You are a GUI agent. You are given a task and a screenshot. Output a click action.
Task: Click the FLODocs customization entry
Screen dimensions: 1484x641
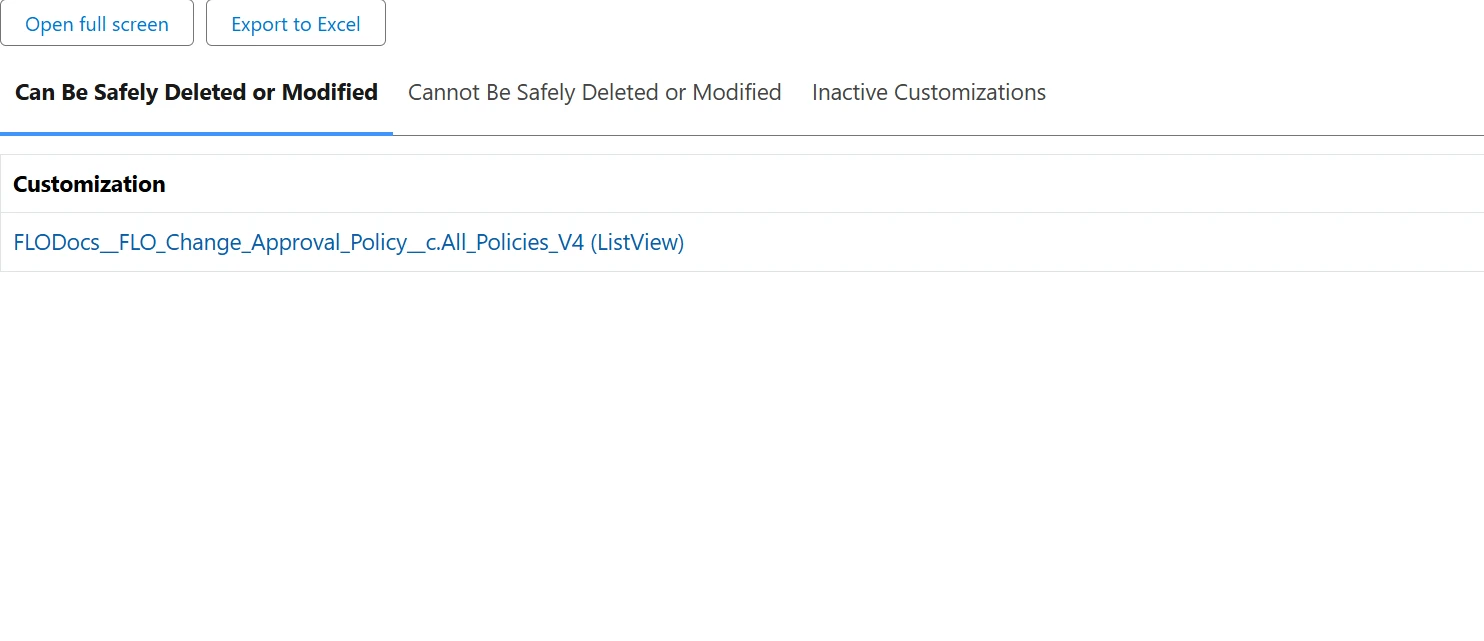pos(348,242)
